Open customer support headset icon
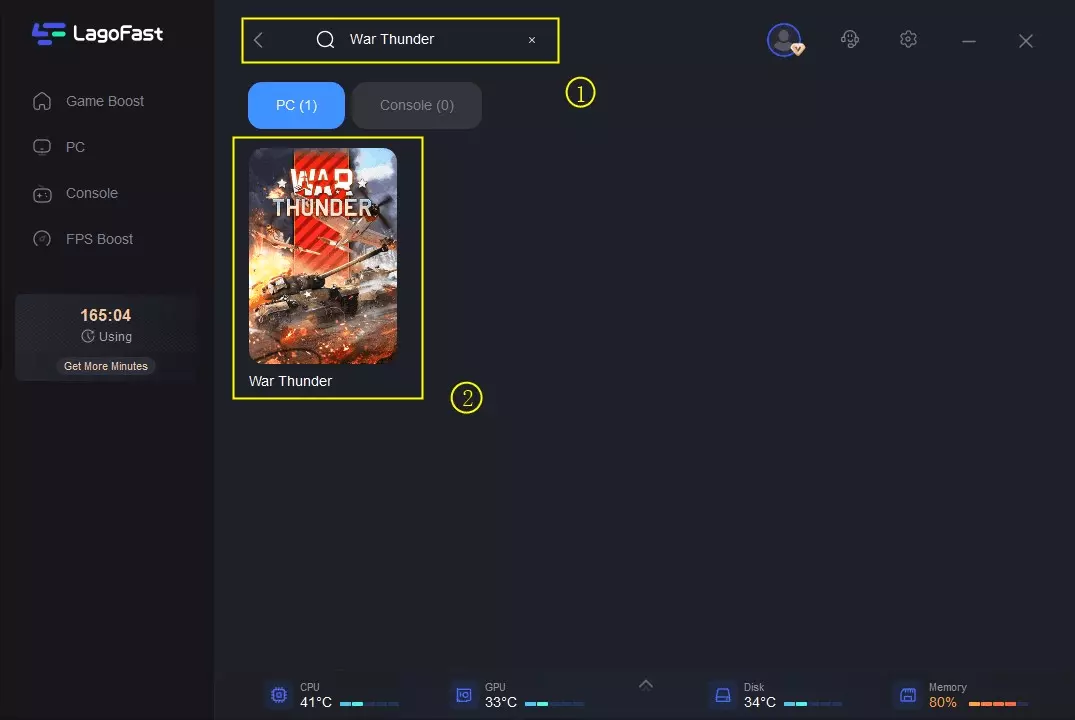The width and height of the screenshot is (1075, 720). coord(849,39)
